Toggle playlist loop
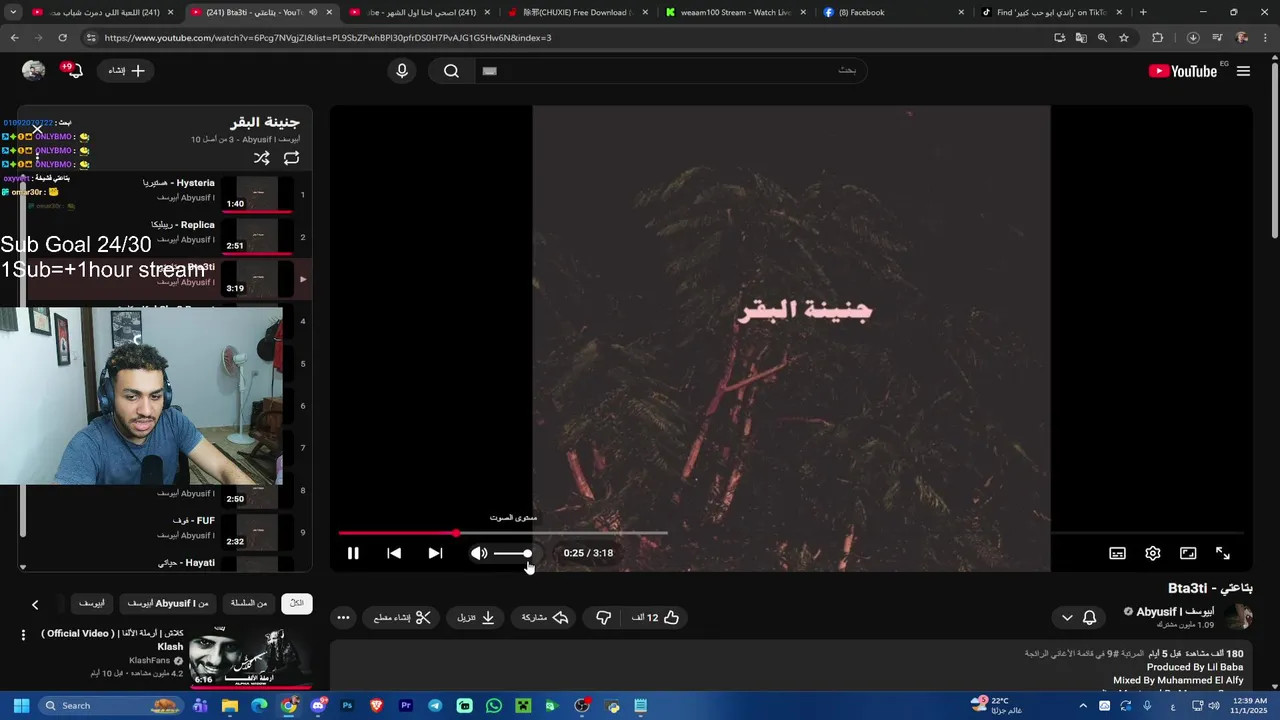The image size is (1280, 720). click(x=292, y=158)
